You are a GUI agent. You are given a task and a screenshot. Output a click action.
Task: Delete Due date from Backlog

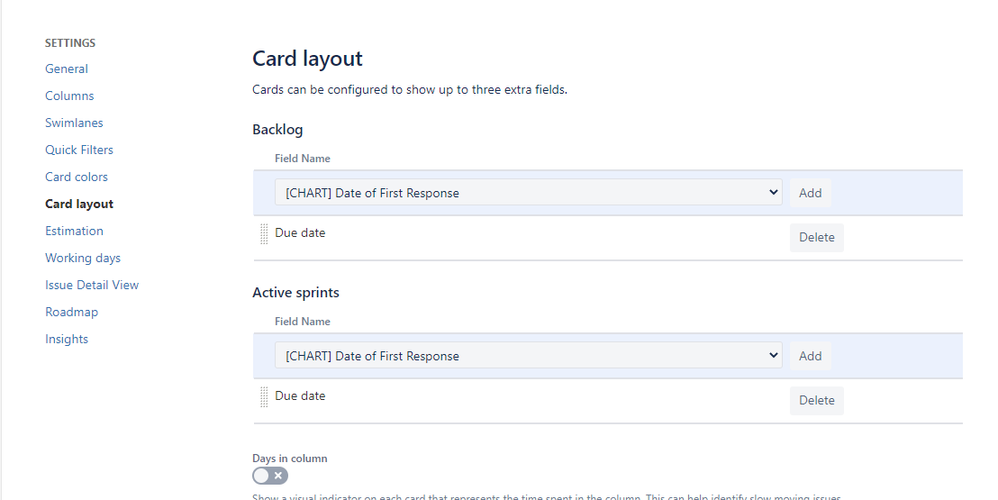tap(817, 237)
